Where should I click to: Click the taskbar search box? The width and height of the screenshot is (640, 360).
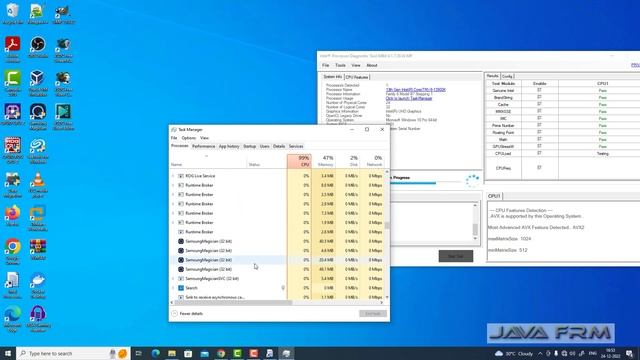tap(73, 353)
